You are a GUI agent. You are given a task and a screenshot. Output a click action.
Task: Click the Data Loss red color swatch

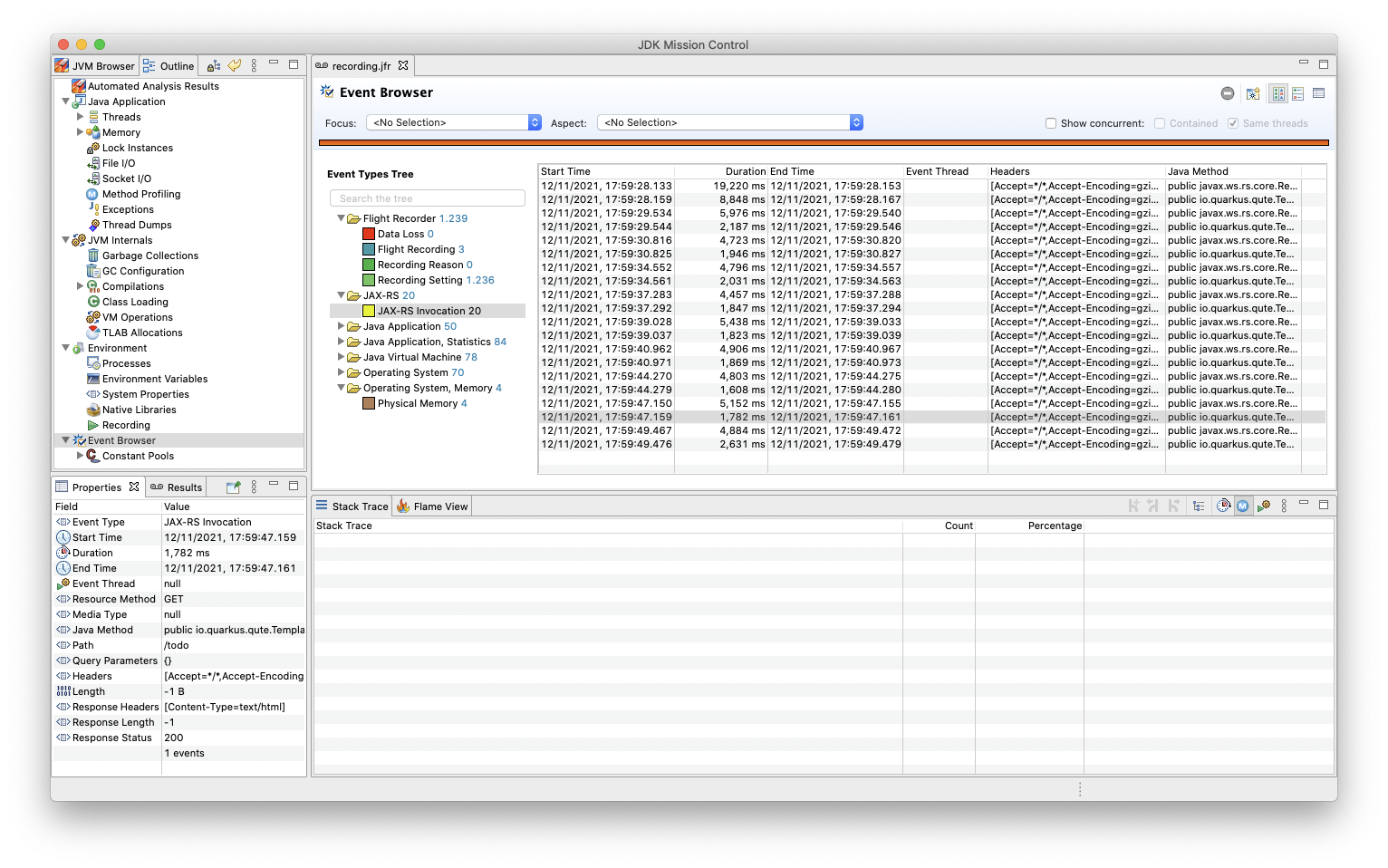369,234
